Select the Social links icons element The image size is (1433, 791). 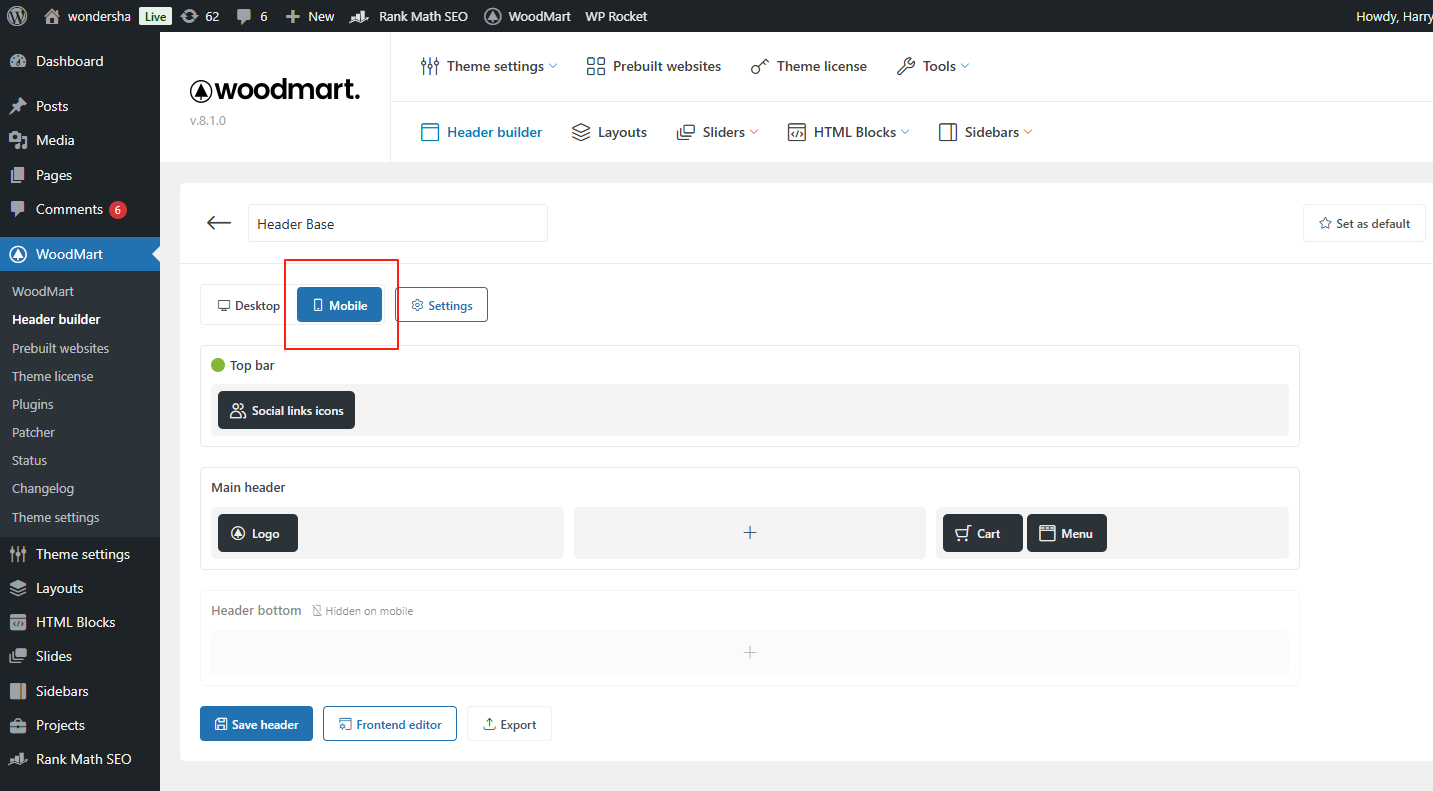pos(286,410)
